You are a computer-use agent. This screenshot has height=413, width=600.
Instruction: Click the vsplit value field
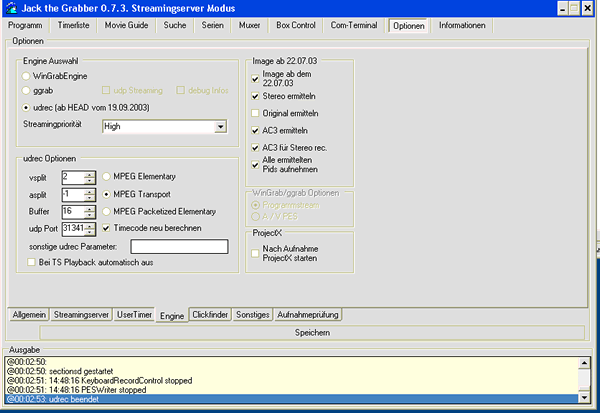[x=73, y=178]
